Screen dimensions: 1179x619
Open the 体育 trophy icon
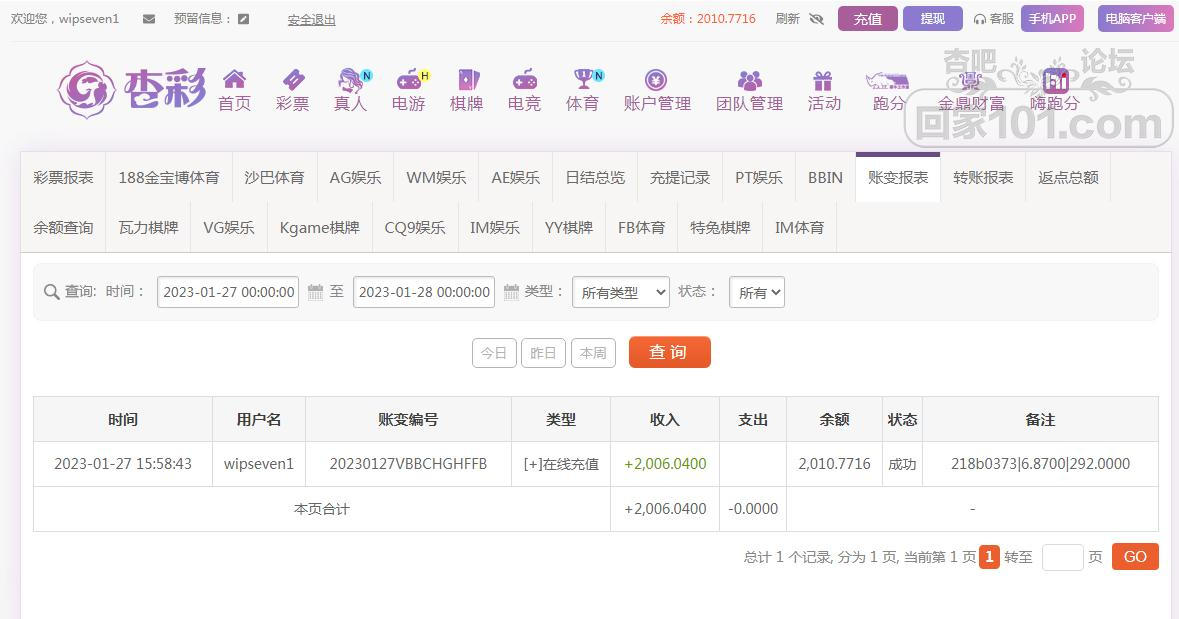tap(583, 79)
